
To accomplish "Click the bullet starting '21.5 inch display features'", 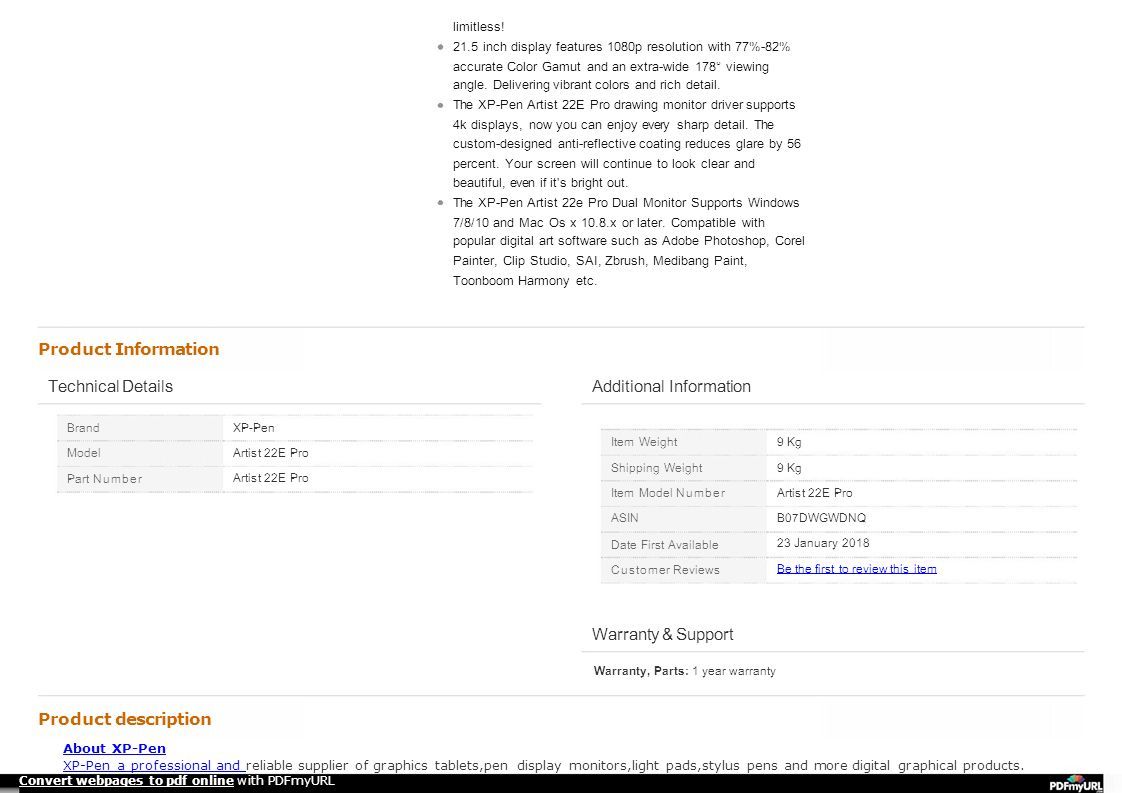I will point(621,66).
